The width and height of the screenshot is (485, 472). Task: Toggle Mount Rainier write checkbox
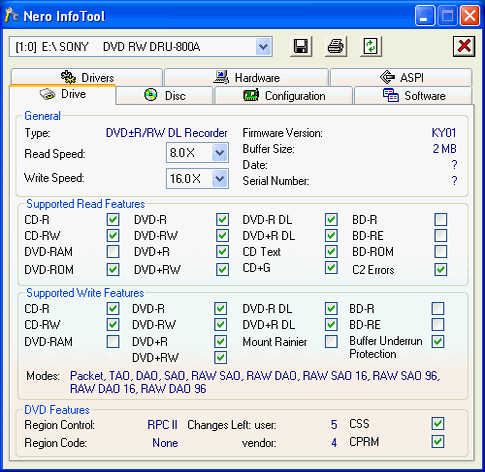(x=331, y=341)
